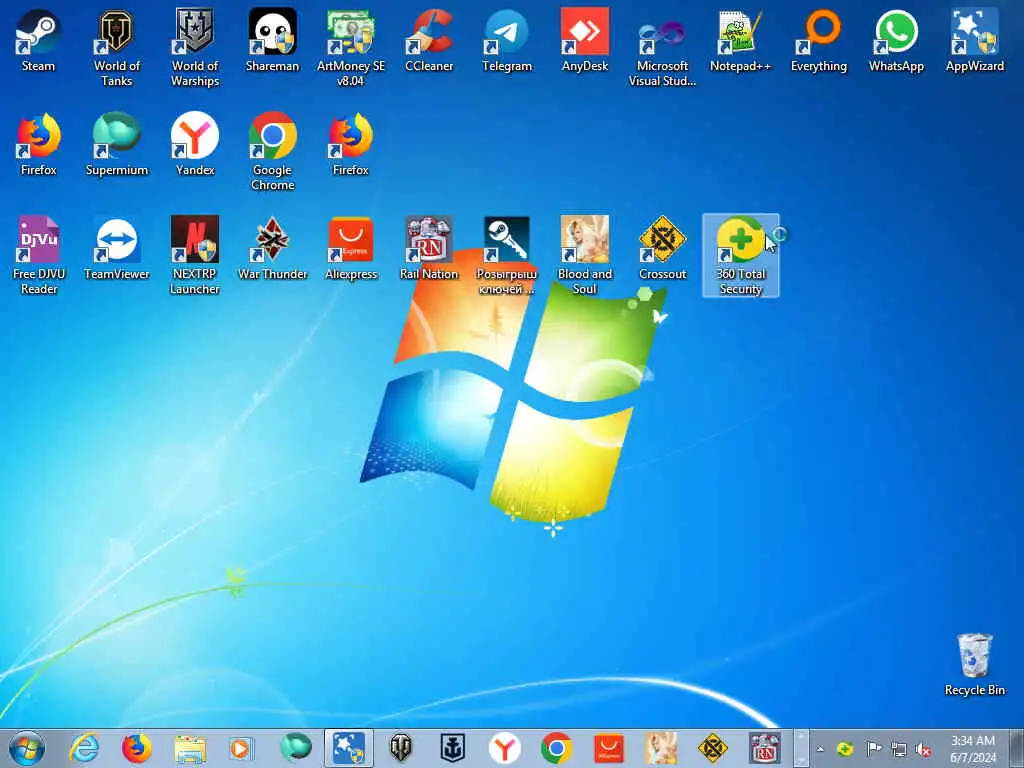
Task: Select the War Thunder desktop icon
Action: point(272,249)
